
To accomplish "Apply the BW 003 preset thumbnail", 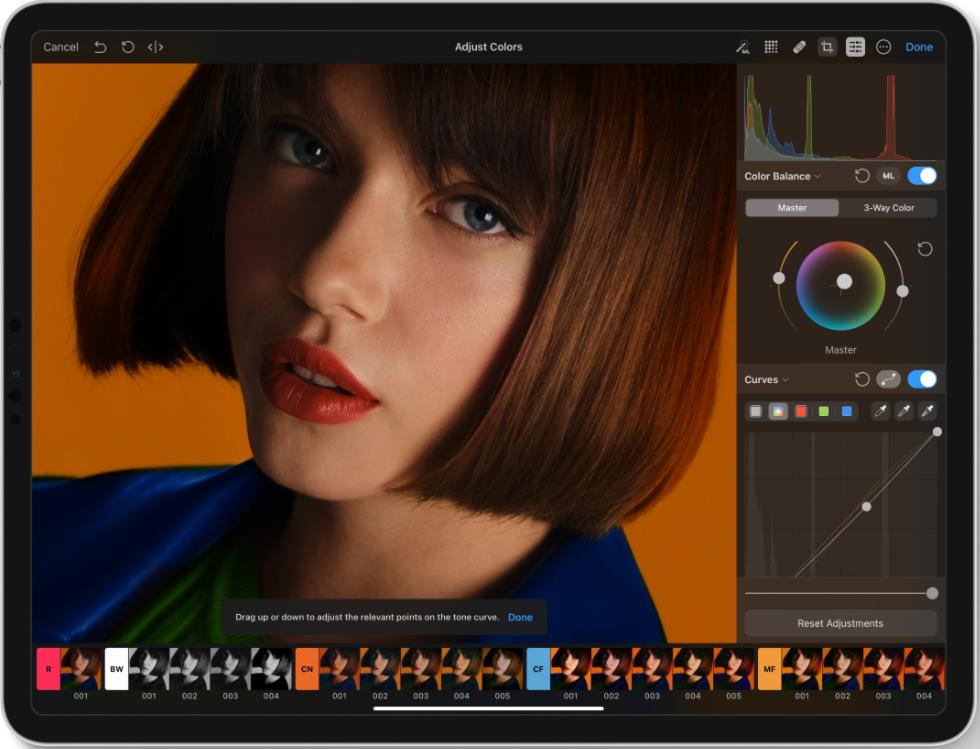I will click(x=231, y=669).
